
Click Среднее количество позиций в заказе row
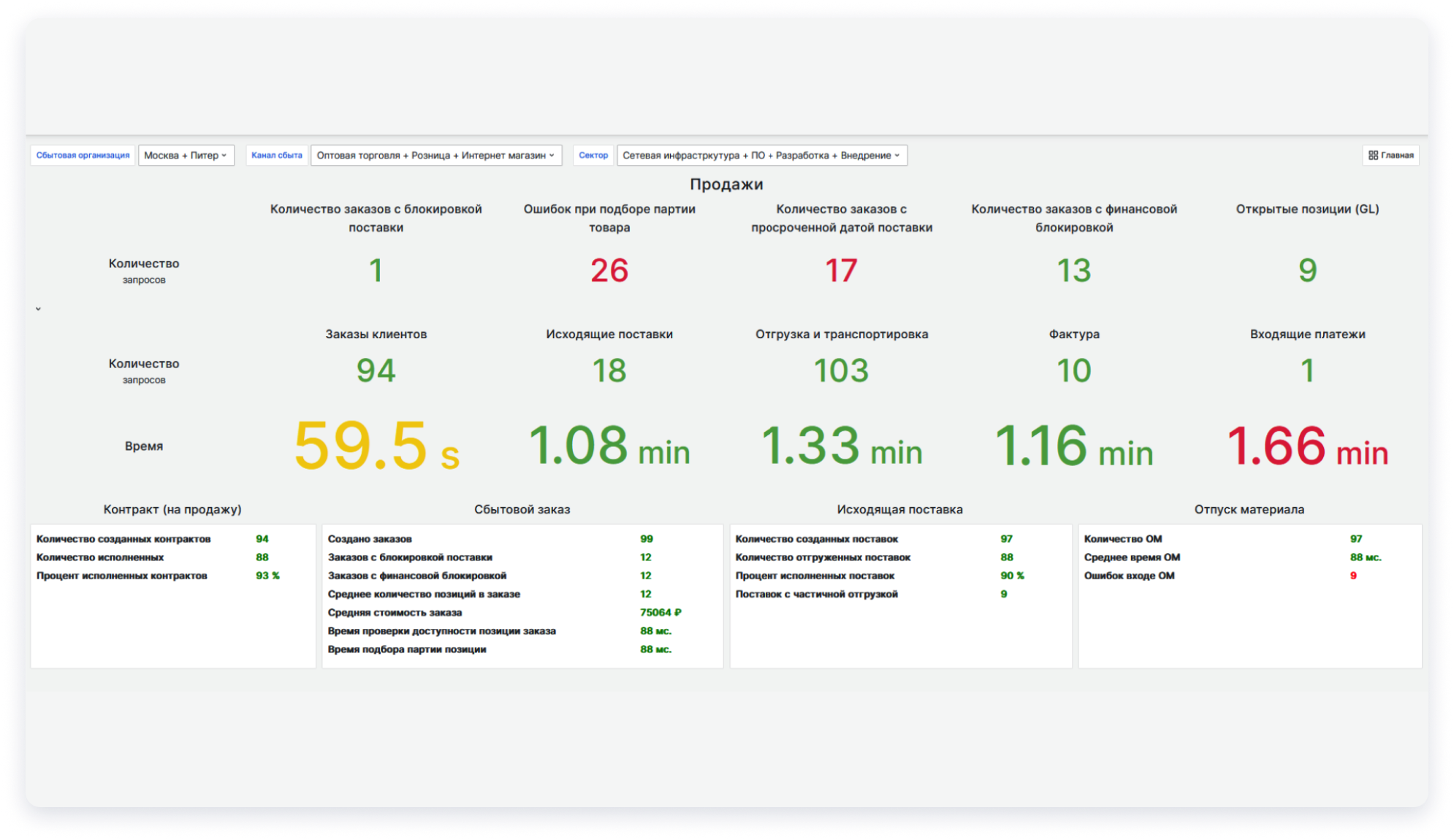point(522,594)
